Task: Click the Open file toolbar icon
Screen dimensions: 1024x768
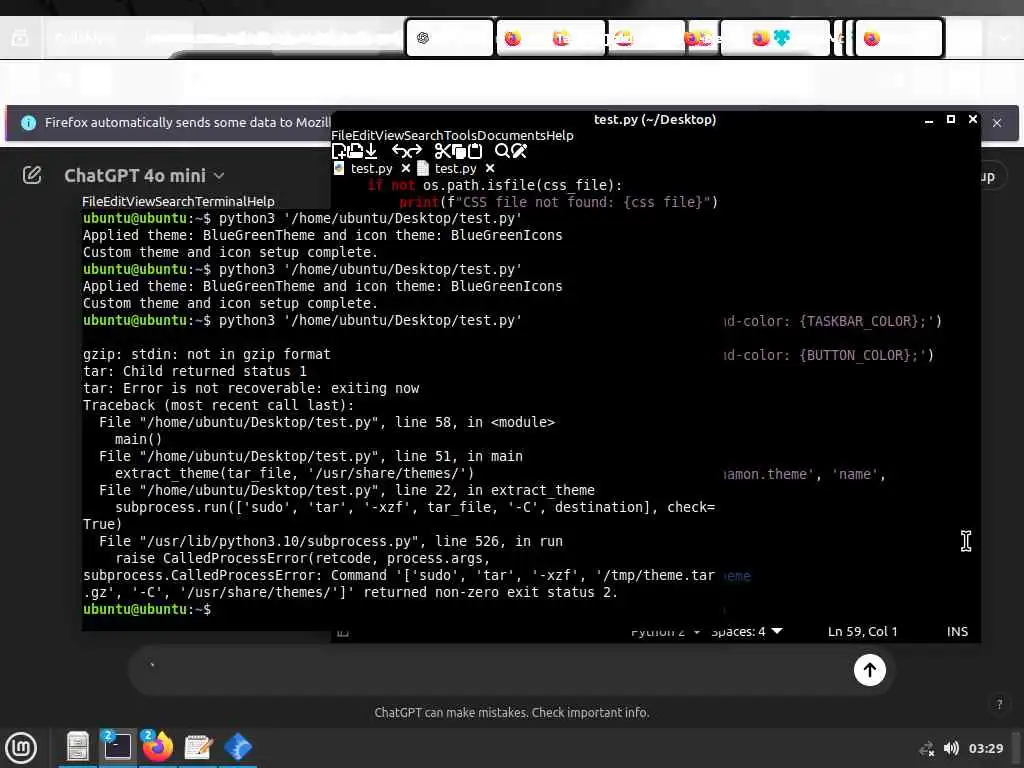Action: (x=355, y=152)
